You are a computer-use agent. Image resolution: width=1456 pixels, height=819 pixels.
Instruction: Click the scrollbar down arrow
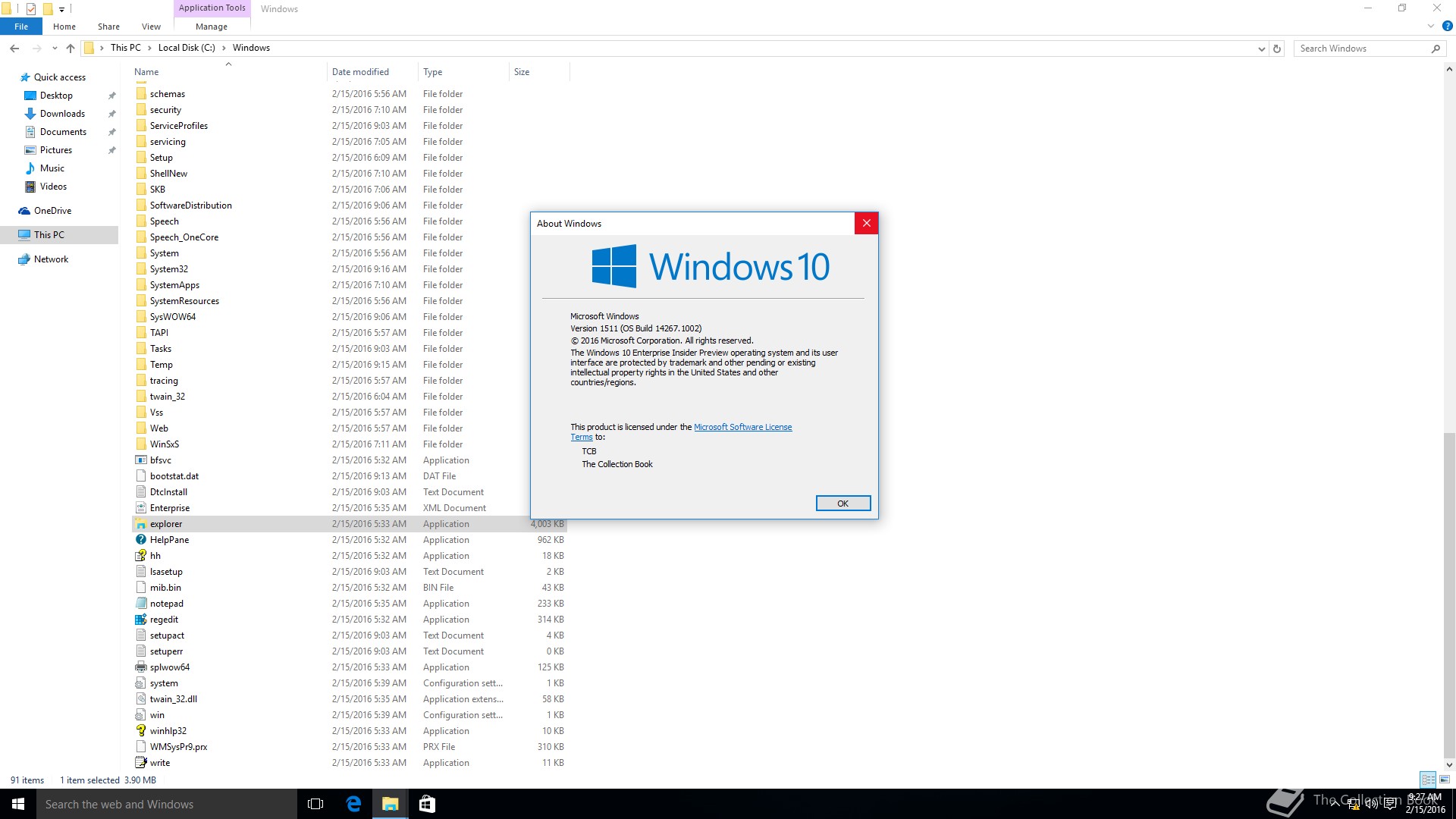pos(1449,764)
